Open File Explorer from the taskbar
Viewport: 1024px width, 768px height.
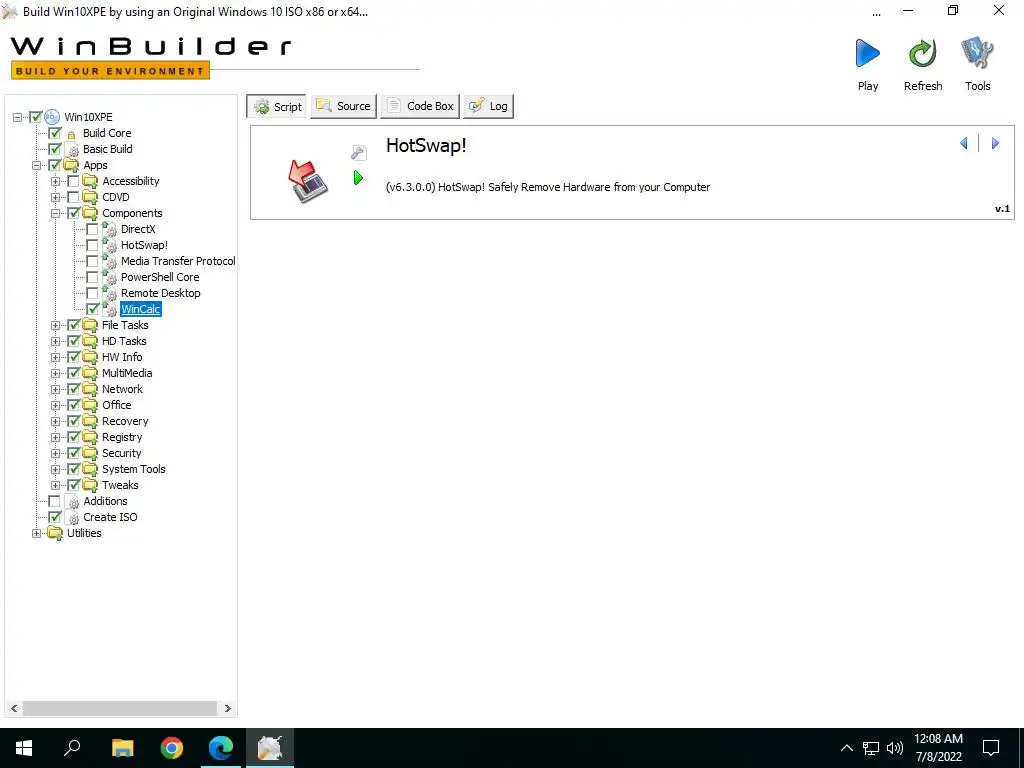[122, 748]
